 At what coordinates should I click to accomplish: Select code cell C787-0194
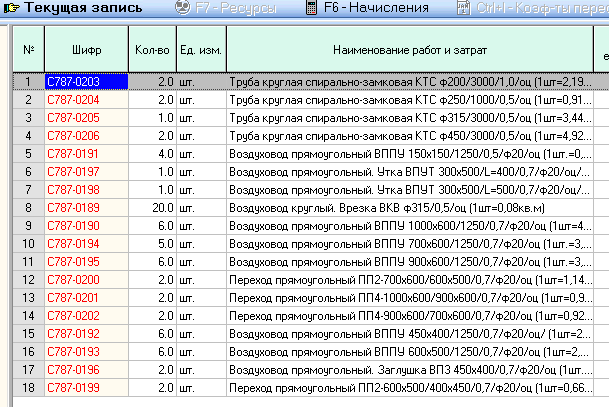(87, 244)
